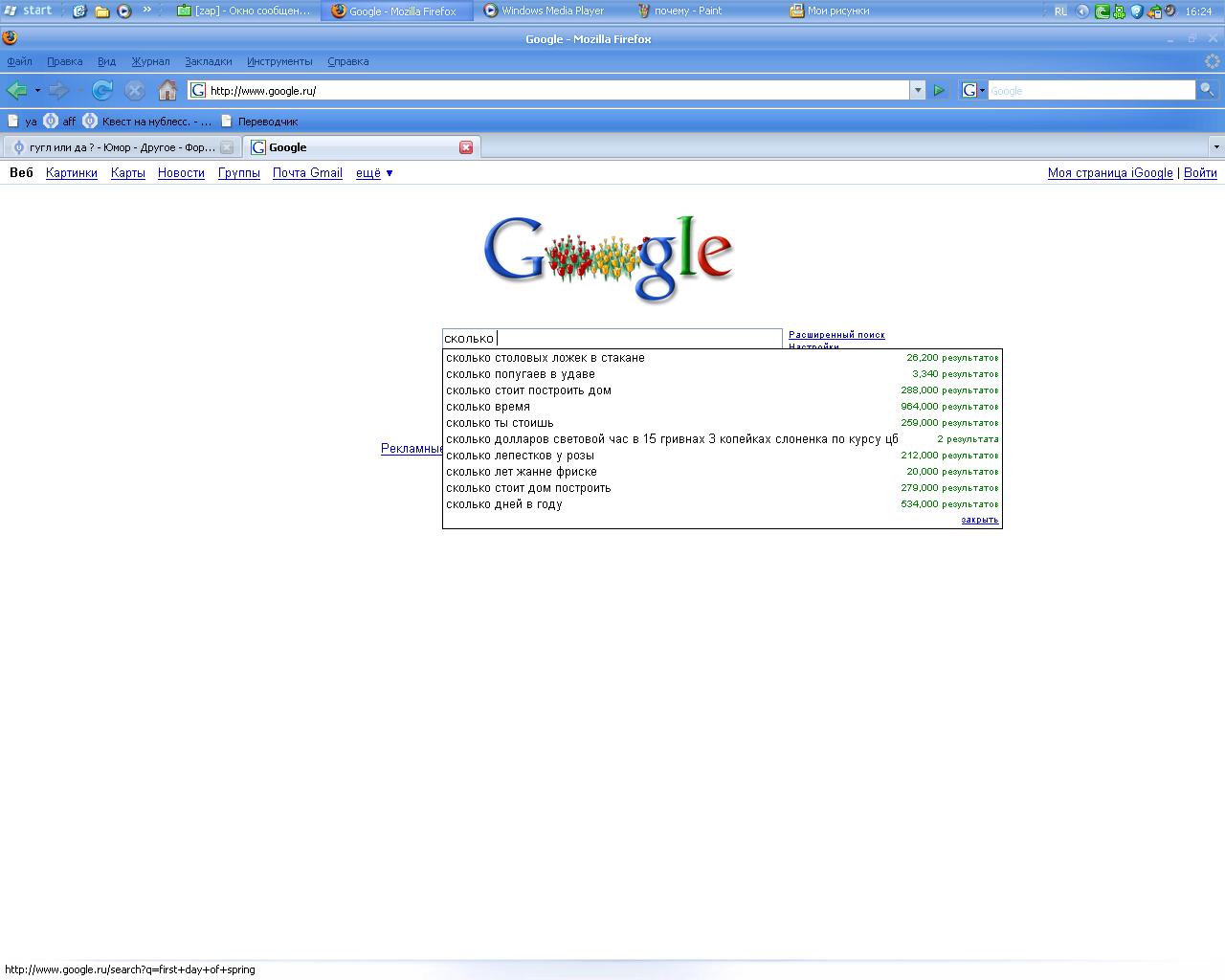This screenshot has width=1225, height=980.
Task: Close the 'гугл или да ?' tab
Action: pos(227,147)
